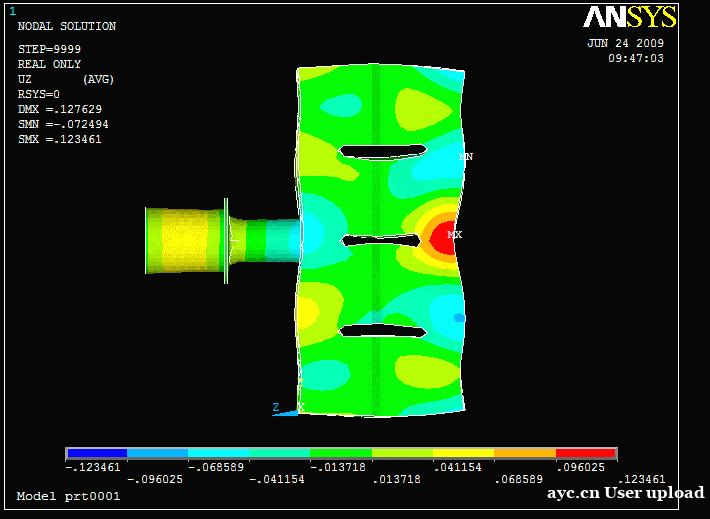
Task: Click the dark blue legend swatch
Action: [x=96, y=454]
